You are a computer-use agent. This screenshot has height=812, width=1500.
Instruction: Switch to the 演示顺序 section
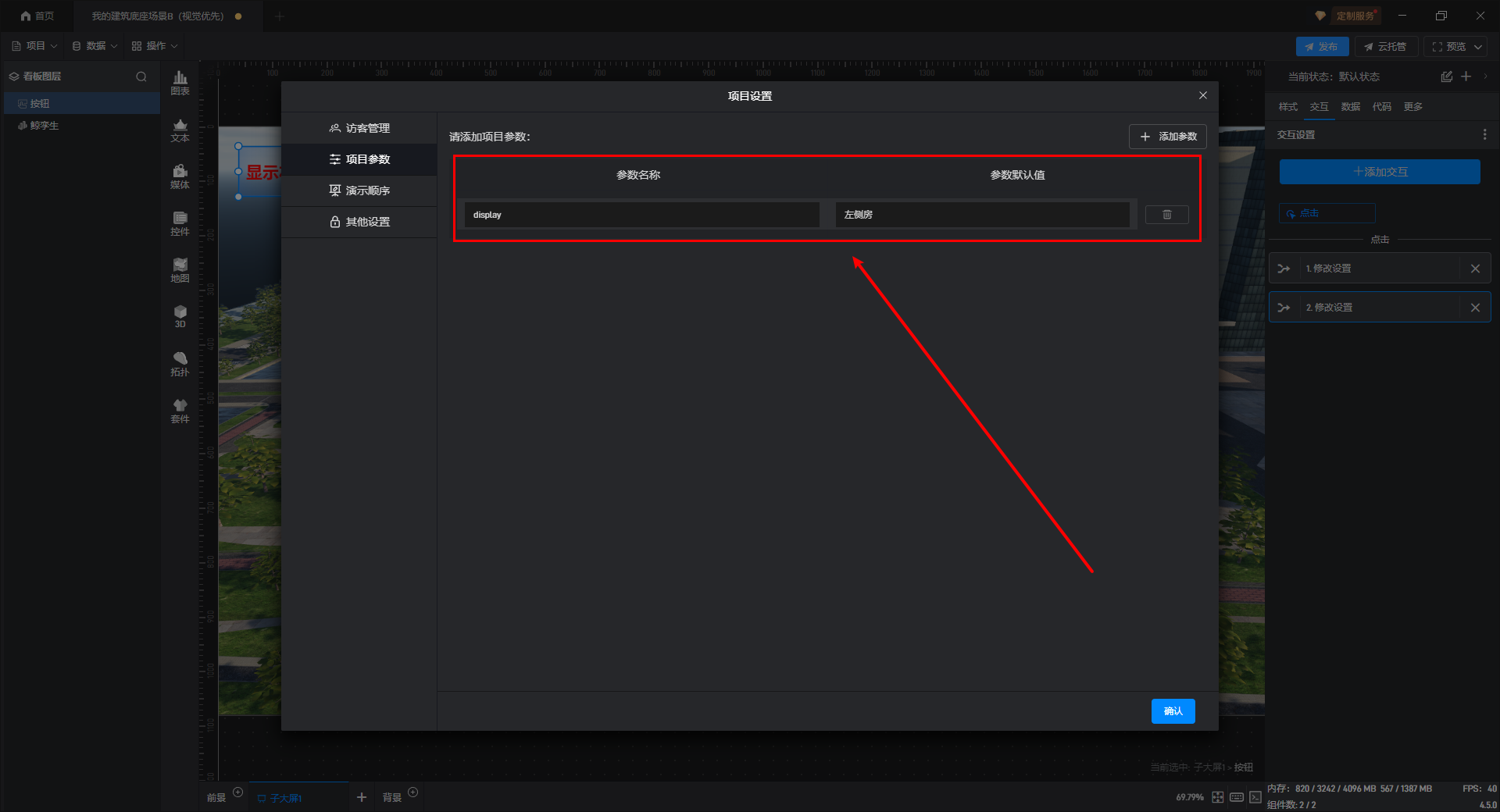(x=359, y=191)
